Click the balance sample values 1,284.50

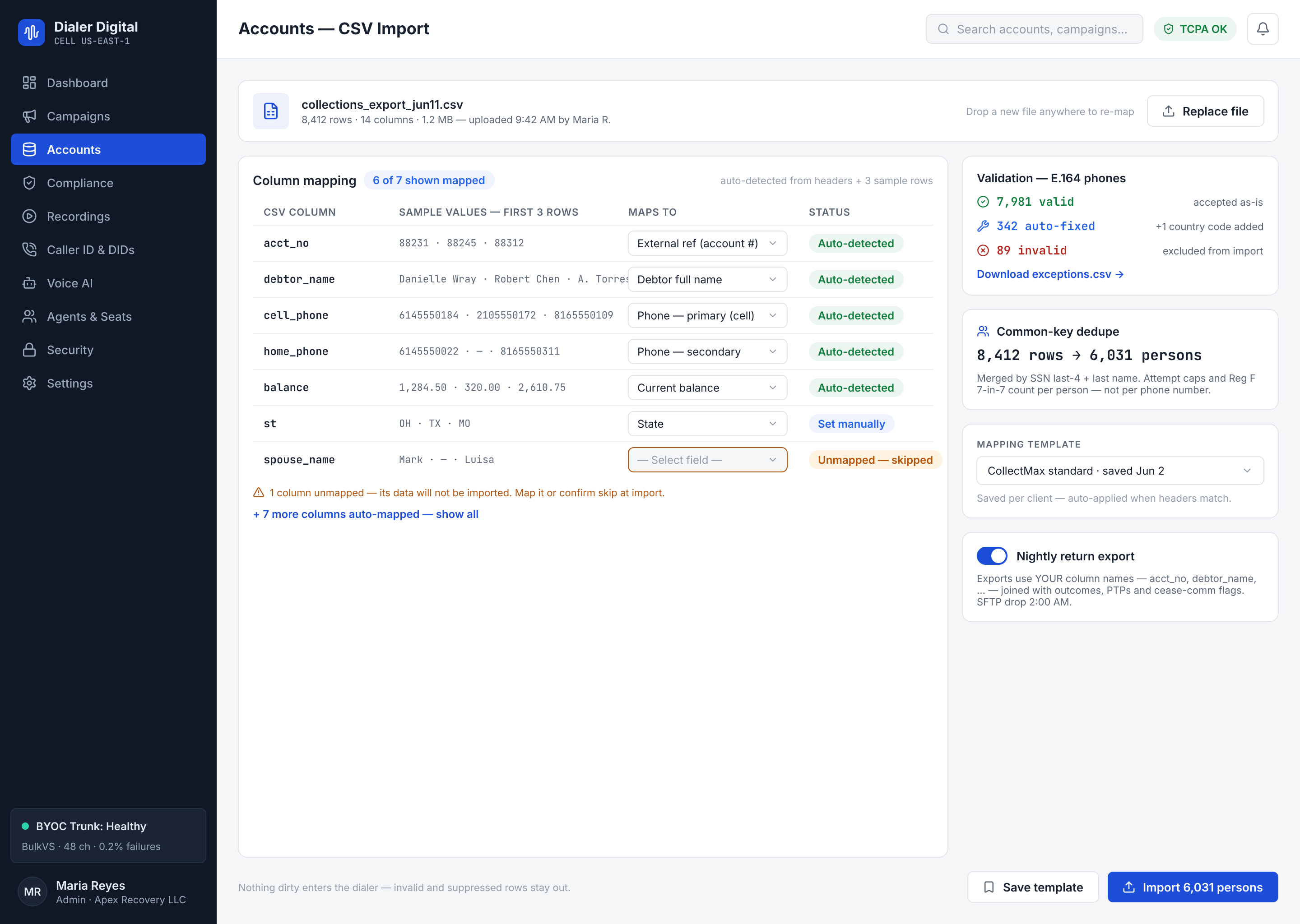tap(422, 388)
